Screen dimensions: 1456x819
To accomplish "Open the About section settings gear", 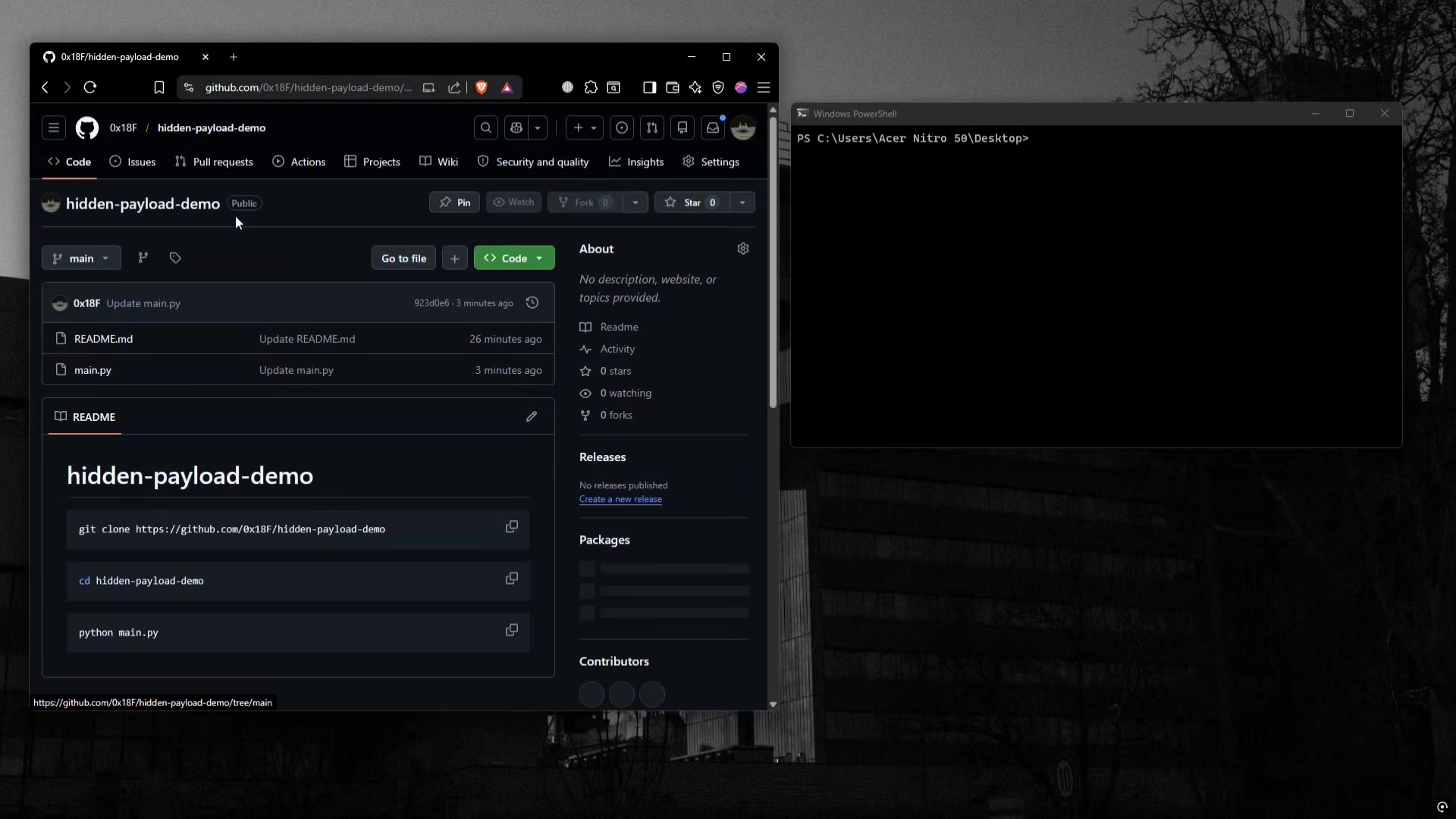I will point(743,249).
